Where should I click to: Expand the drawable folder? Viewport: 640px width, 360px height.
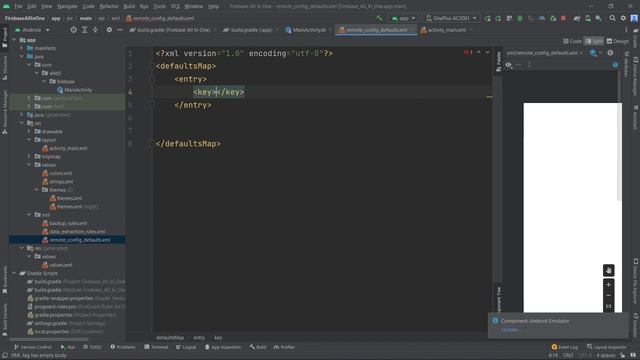point(29,131)
